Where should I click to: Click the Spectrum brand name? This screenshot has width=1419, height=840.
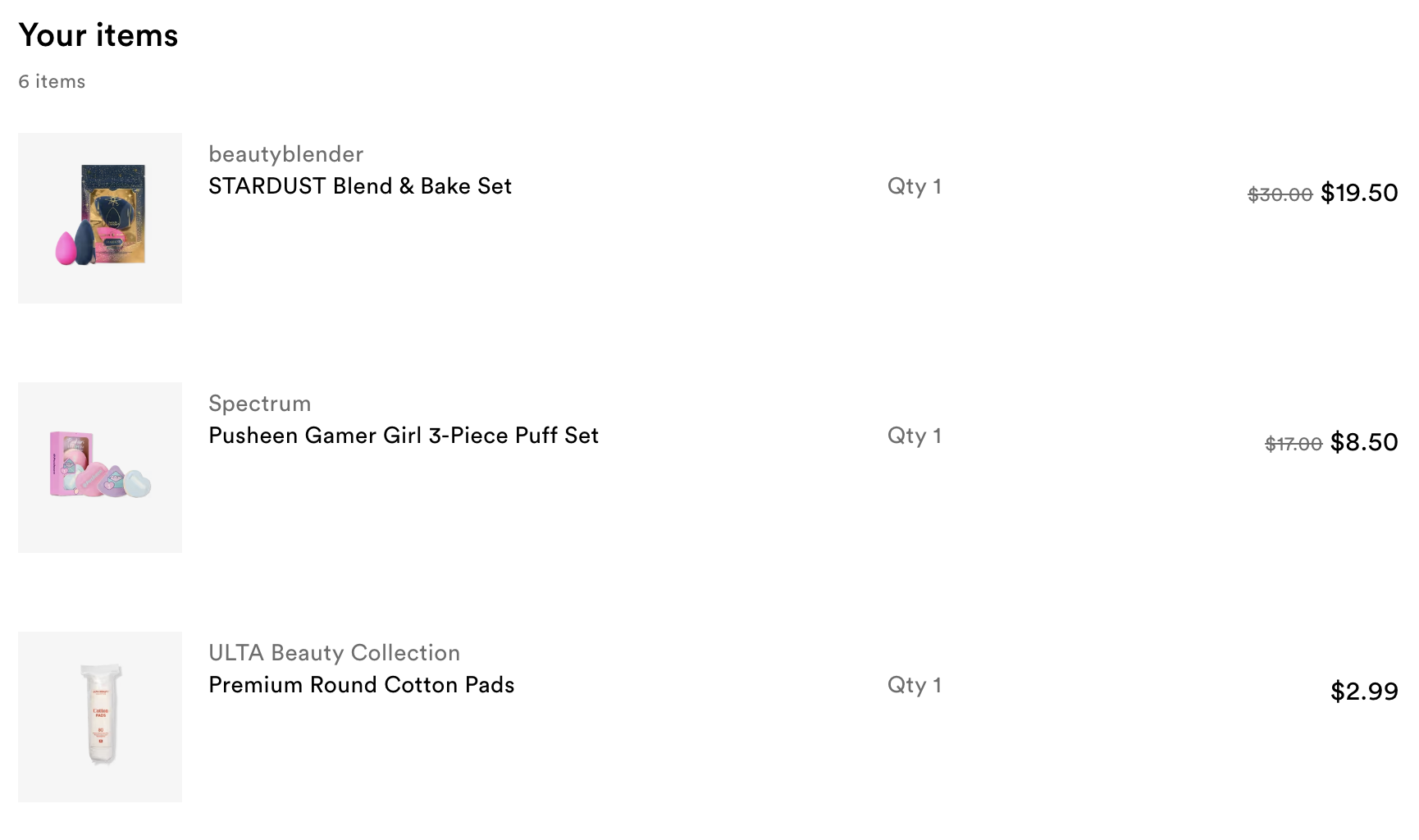pyautogui.click(x=260, y=404)
